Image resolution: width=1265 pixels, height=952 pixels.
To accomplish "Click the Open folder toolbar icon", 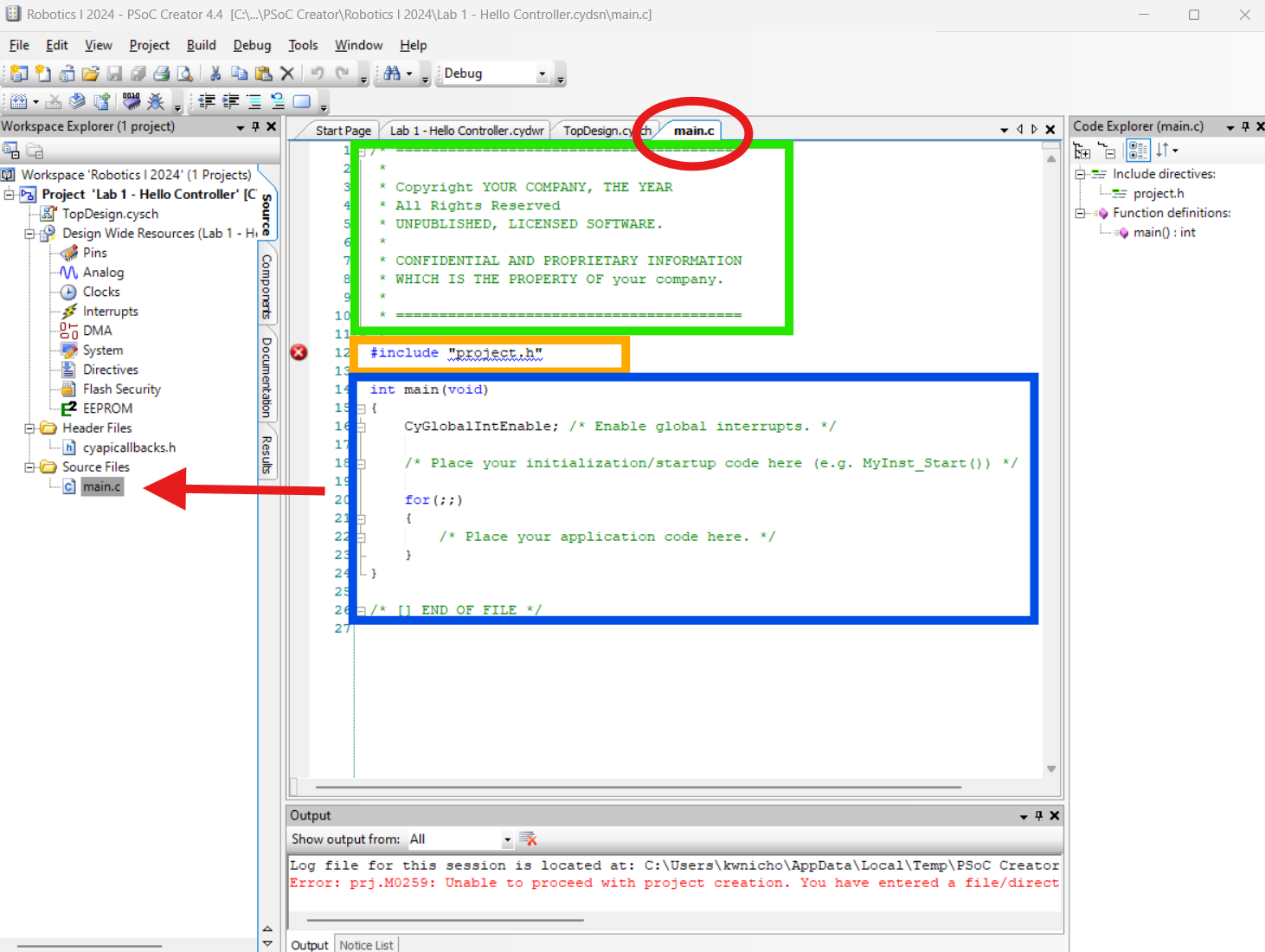I will [91, 74].
